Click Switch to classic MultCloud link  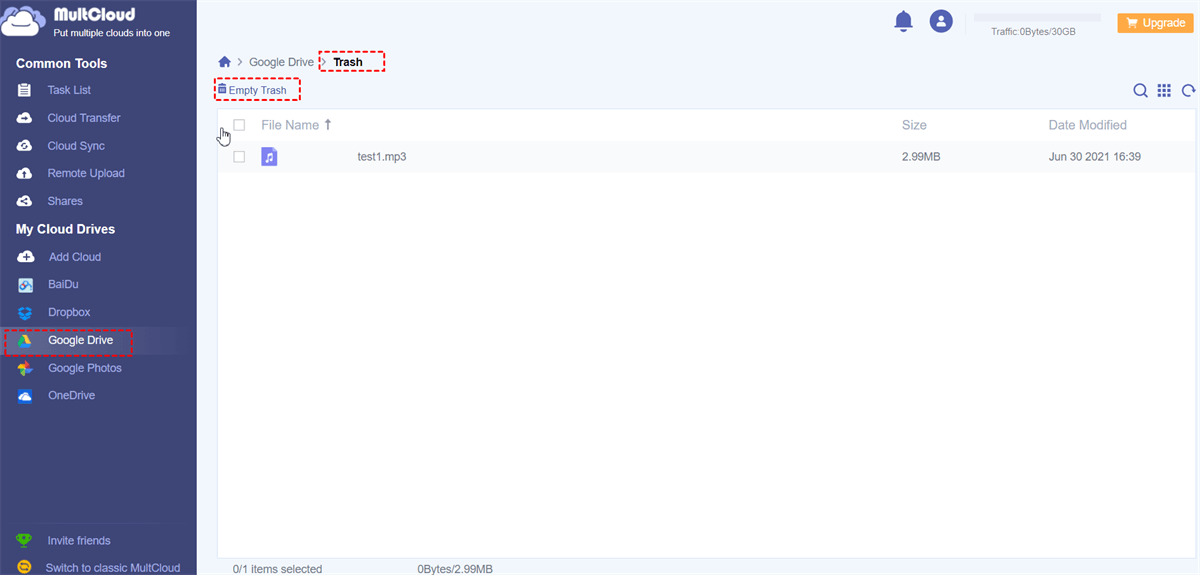[x=113, y=568]
